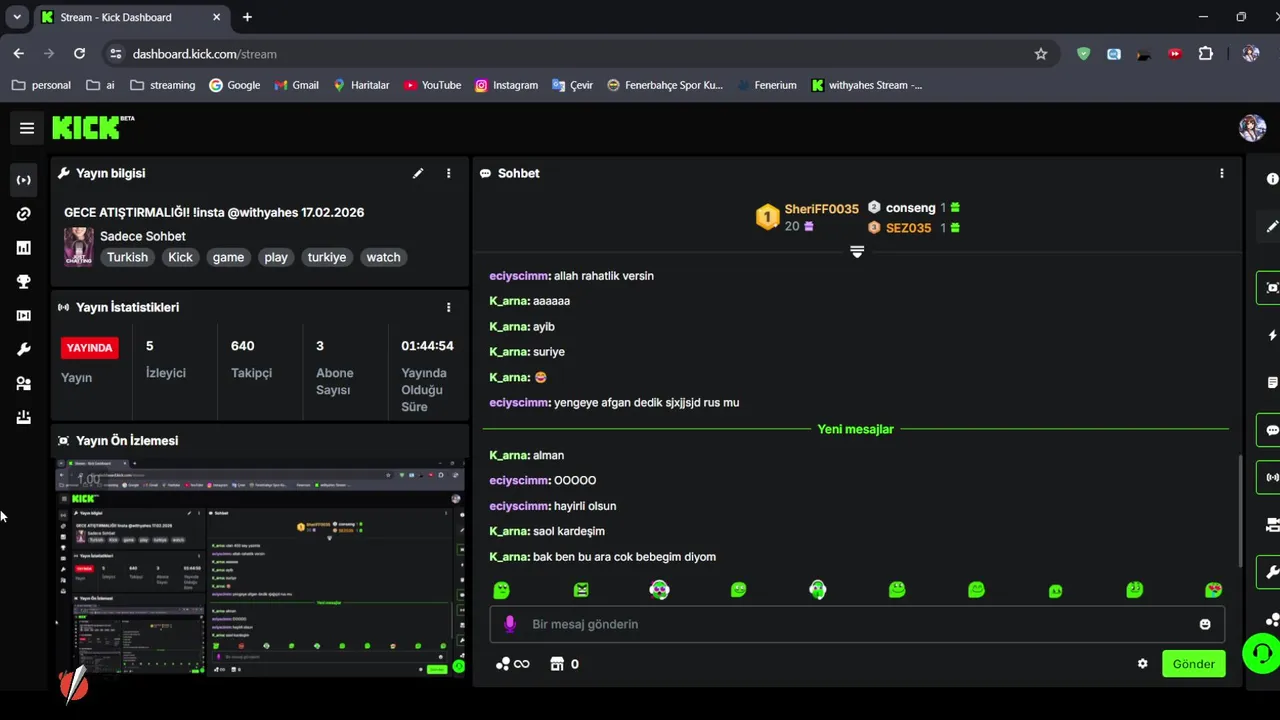Click the stream preview thumbnail

point(260,568)
